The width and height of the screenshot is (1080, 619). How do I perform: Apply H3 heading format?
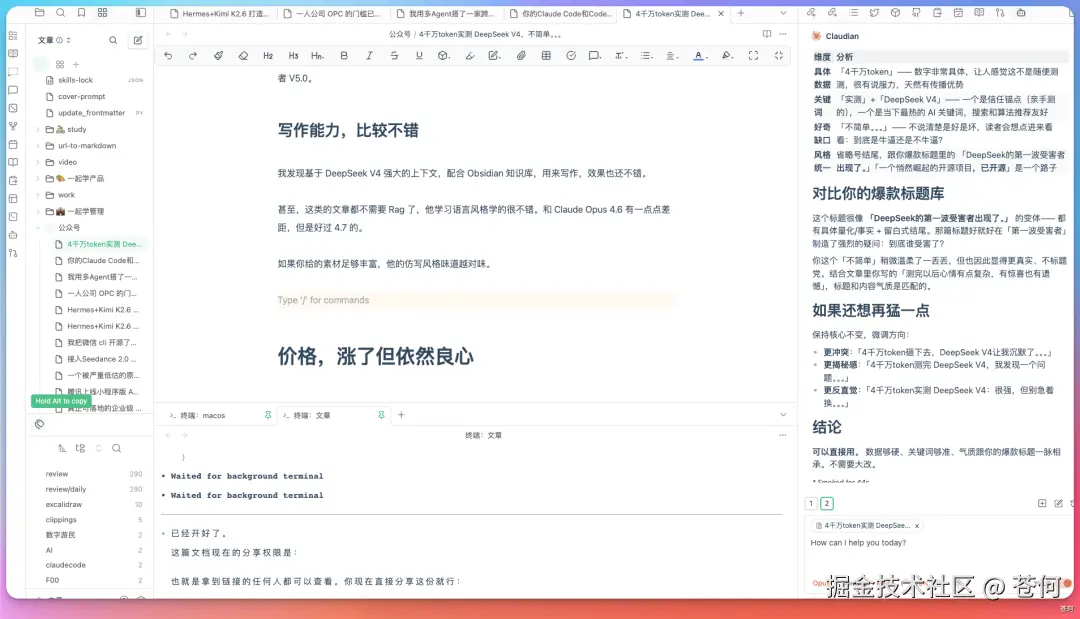pos(293,56)
